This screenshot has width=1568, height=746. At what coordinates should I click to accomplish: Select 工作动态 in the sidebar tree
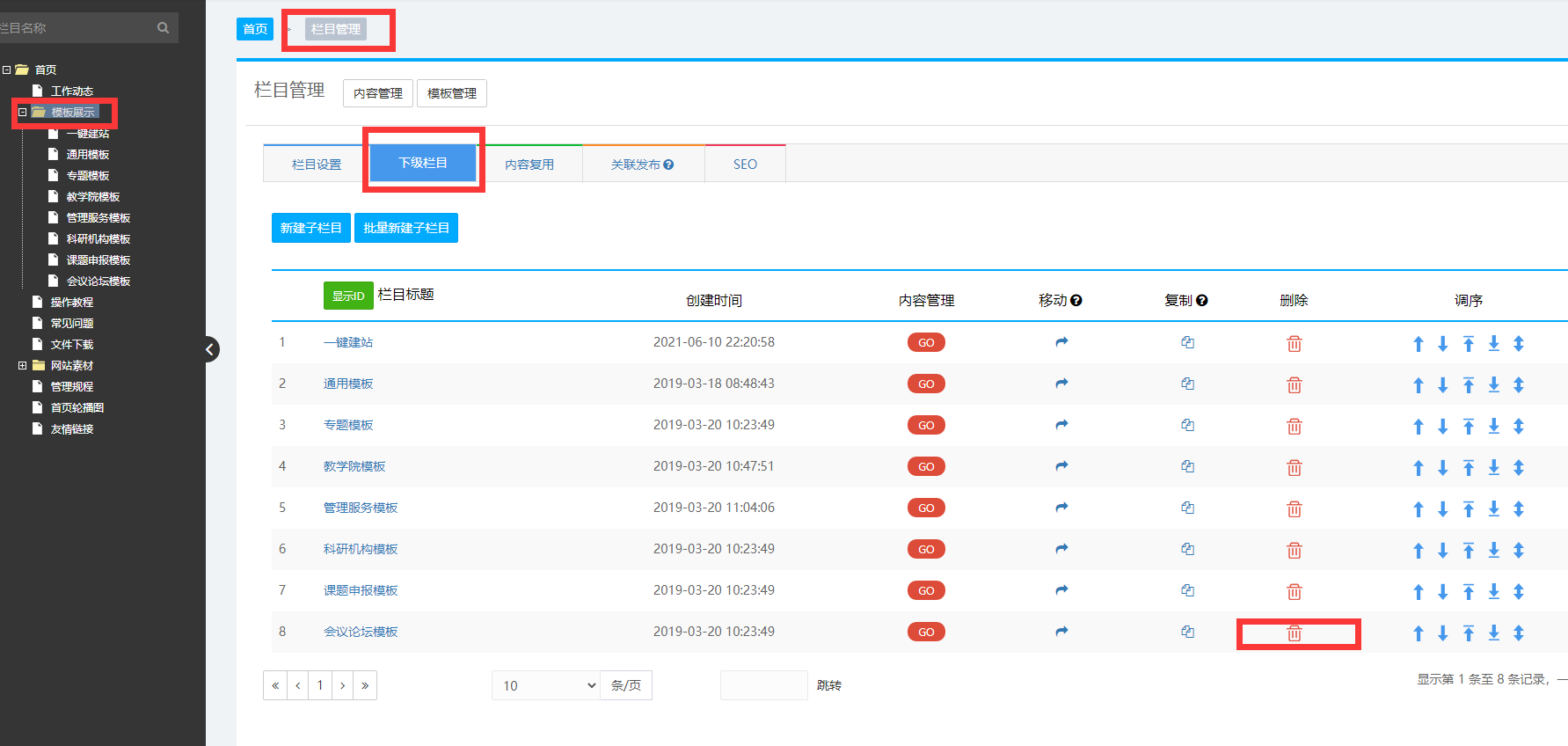72,91
